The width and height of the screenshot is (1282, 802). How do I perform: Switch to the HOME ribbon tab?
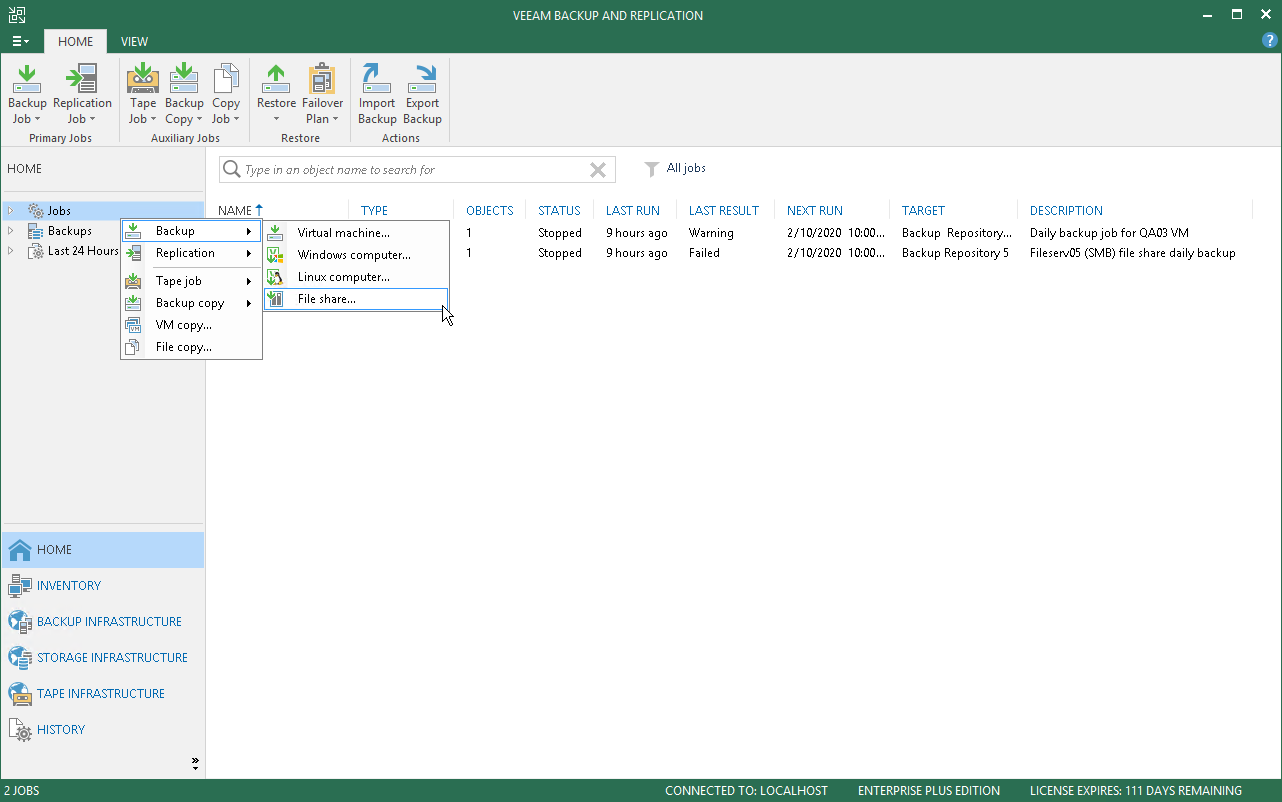[x=75, y=42]
